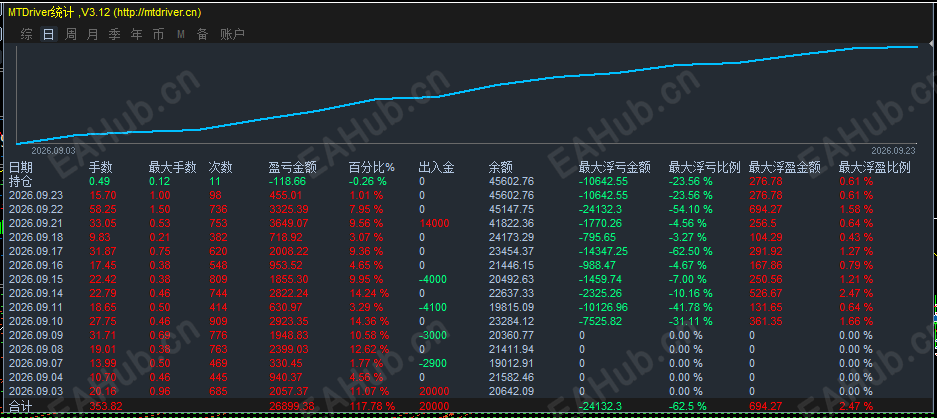Viewport: 937px width, 418px height.
Task: Select the 日 daily tab
Action: tap(48, 35)
